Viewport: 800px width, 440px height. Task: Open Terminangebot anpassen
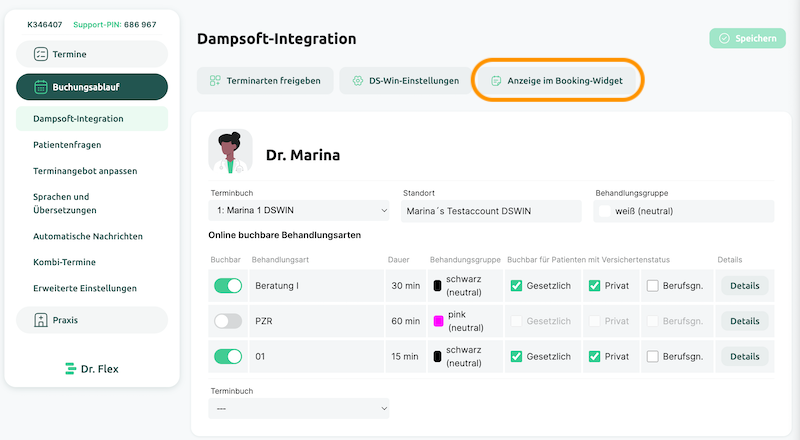tap(85, 171)
